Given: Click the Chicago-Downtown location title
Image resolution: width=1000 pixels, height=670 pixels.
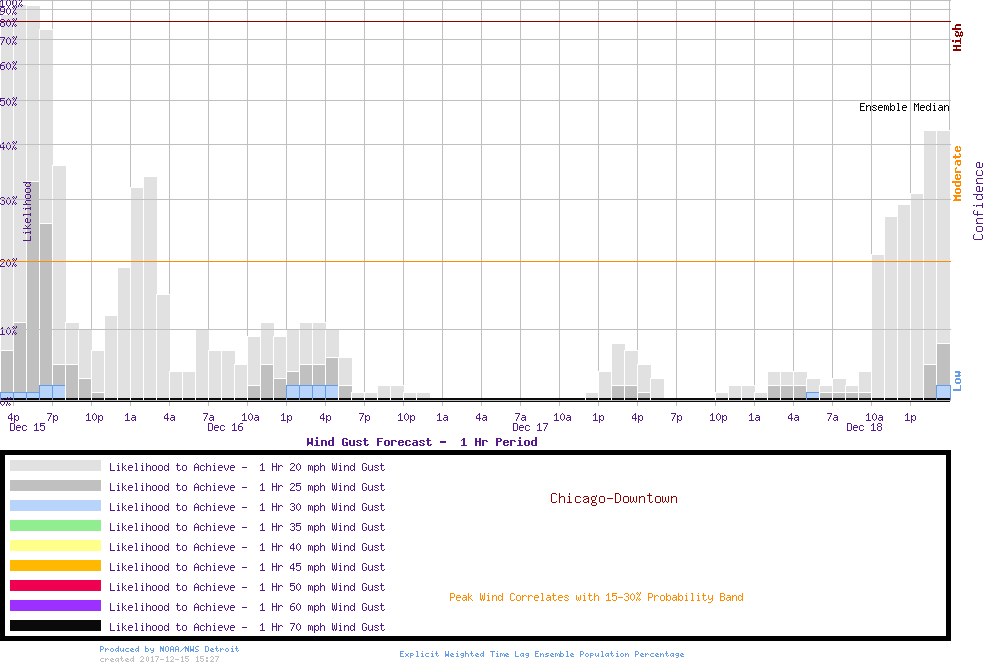Looking at the screenshot, I should (x=613, y=498).
